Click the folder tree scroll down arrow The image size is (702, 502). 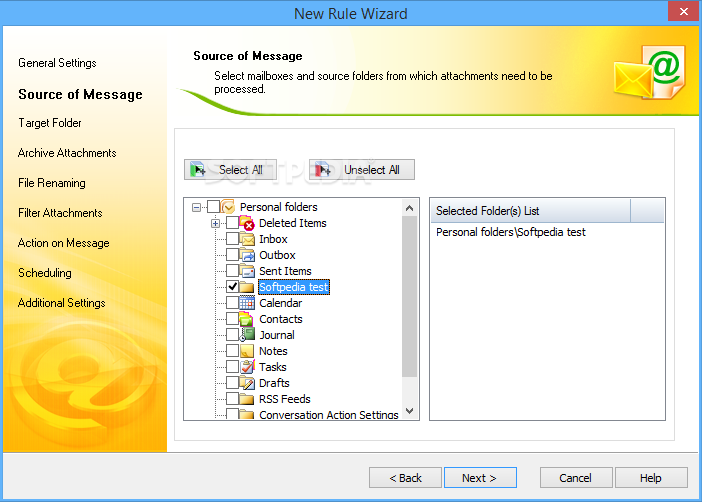(x=409, y=411)
